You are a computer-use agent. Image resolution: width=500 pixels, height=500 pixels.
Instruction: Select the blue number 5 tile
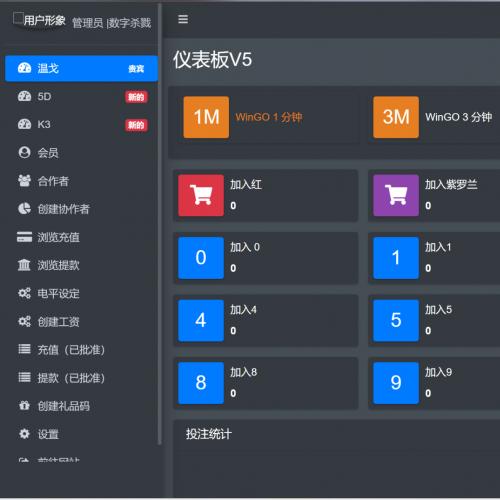pyautogui.click(x=396, y=320)
